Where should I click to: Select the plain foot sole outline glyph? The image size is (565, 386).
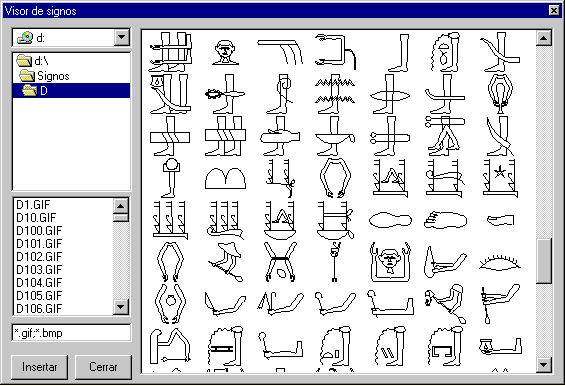(x=390, y=220)
